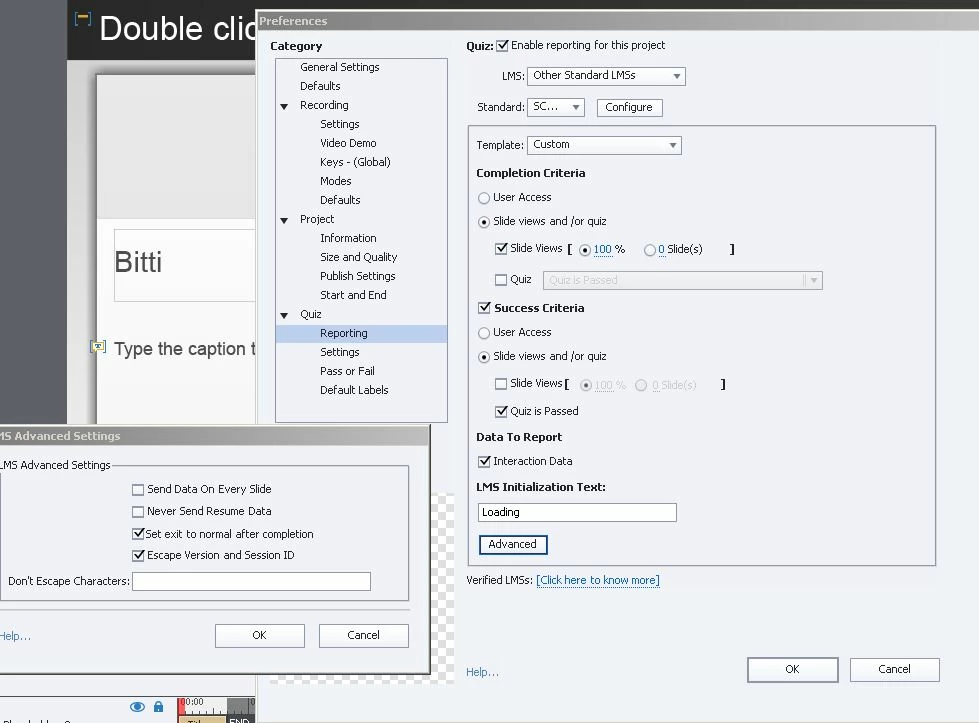
Task: Select top-level Defaults category
Action: pos(320,86)
